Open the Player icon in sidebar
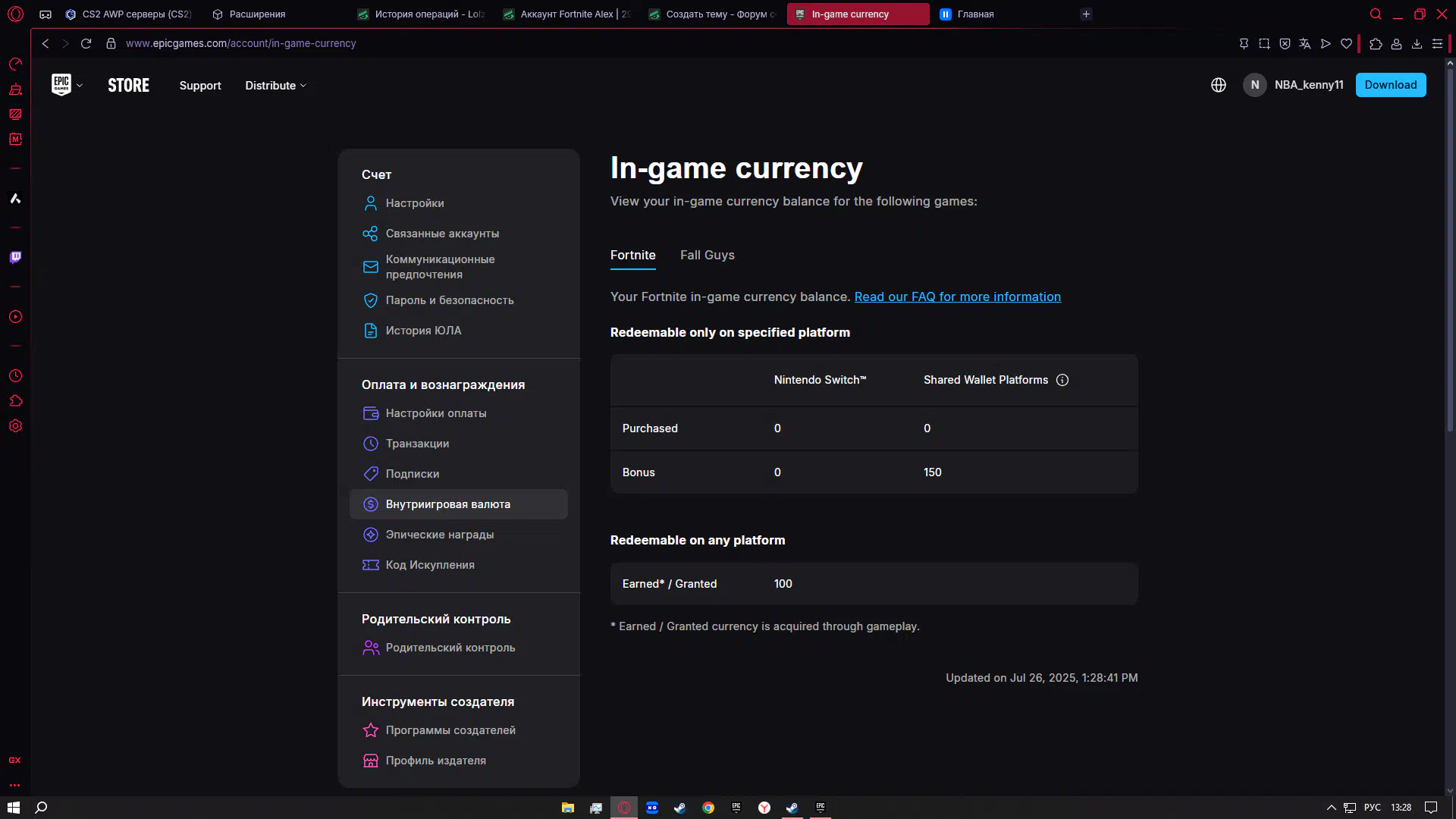Screen dimensions: 1456x819 [15, 317]
